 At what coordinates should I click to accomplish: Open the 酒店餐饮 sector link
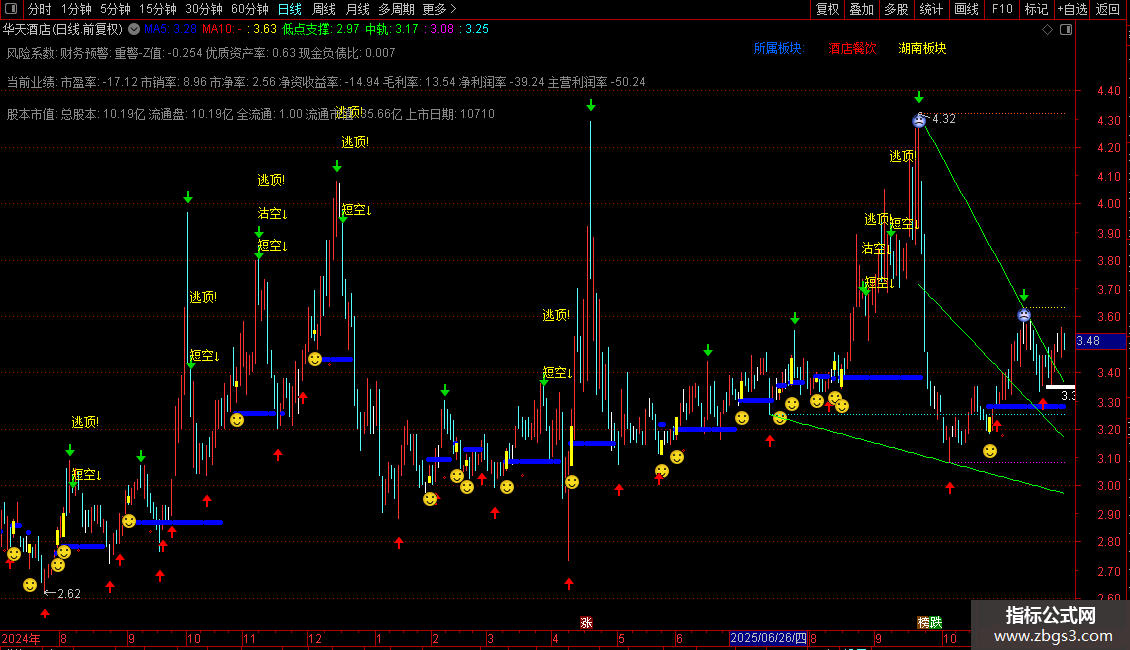click(852, 48)
